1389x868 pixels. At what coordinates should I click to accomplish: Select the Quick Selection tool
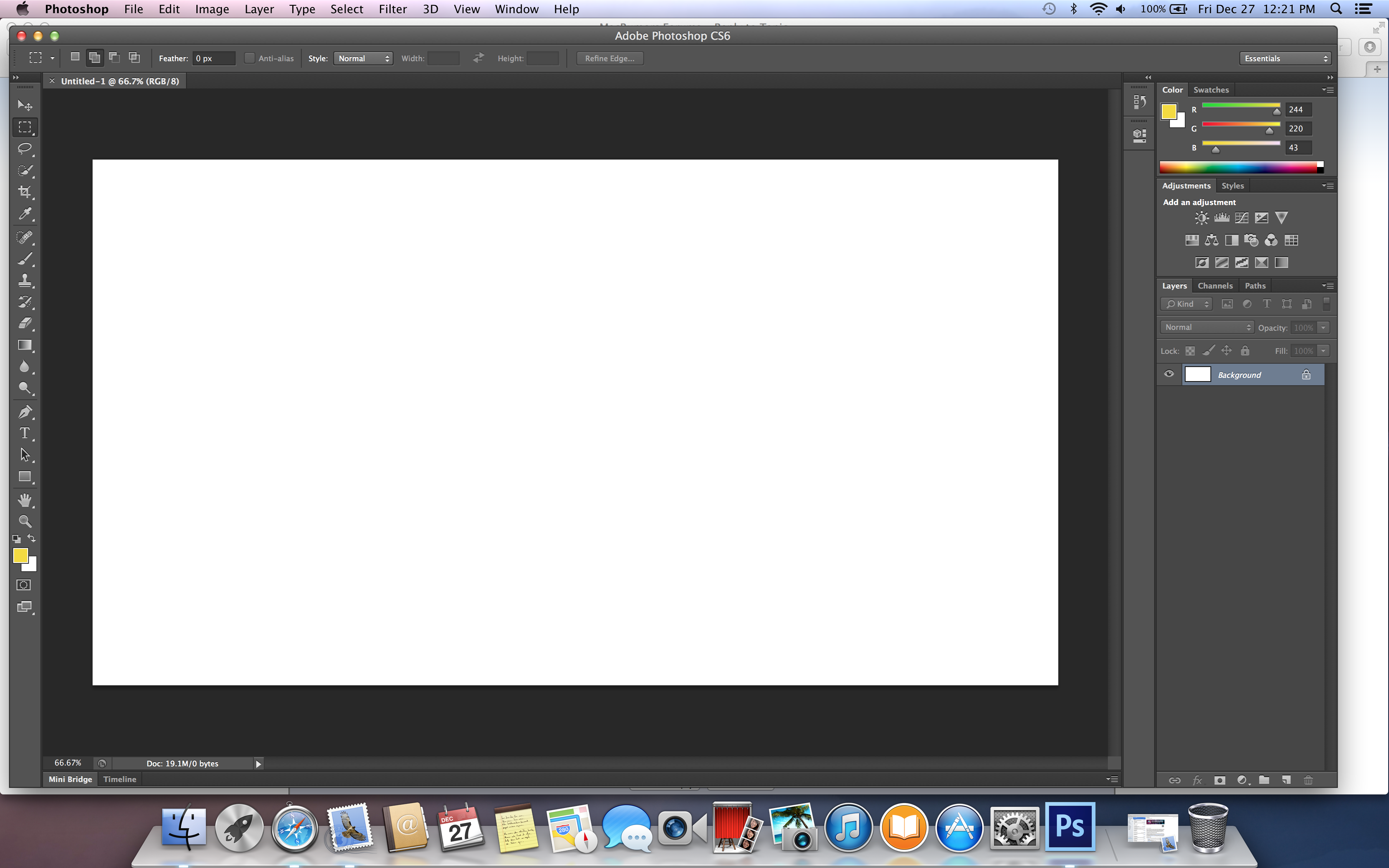[25, 170]
